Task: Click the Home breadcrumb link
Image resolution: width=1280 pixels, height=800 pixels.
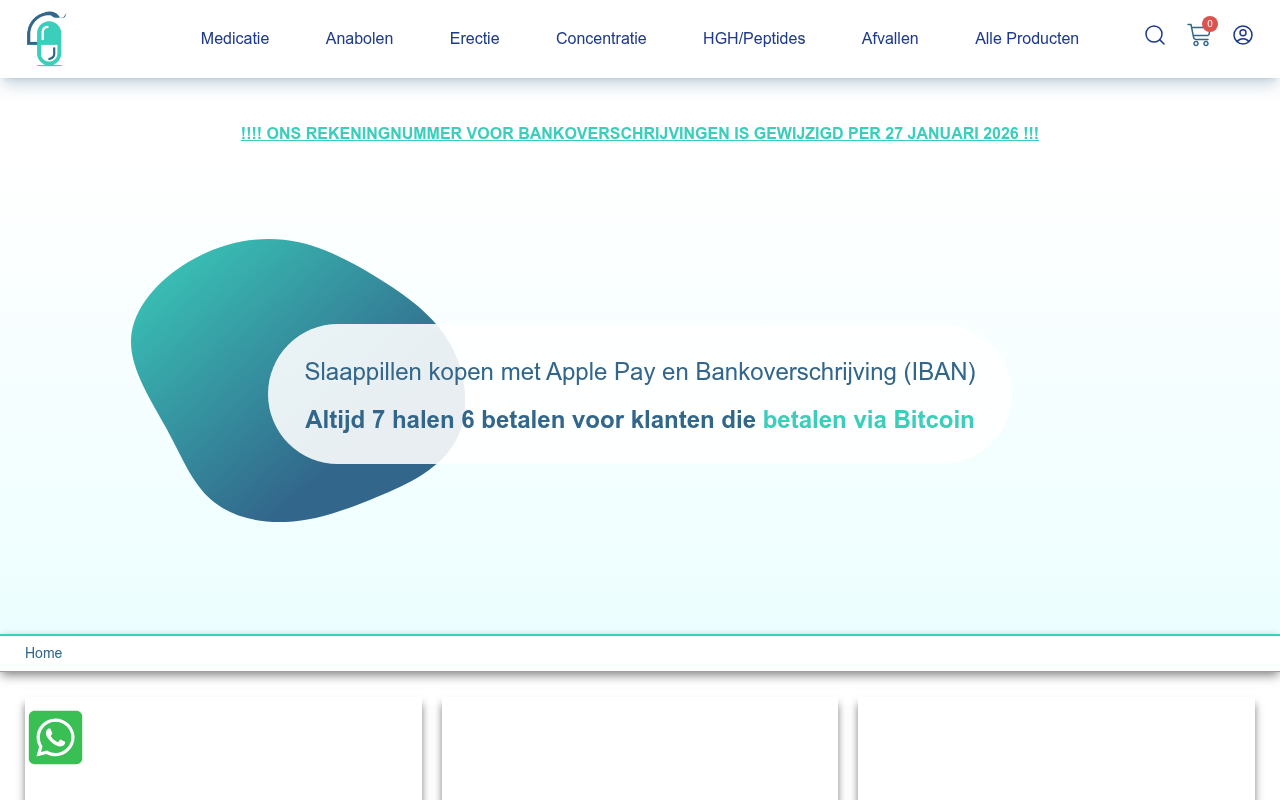Action: tap(43, 653)
